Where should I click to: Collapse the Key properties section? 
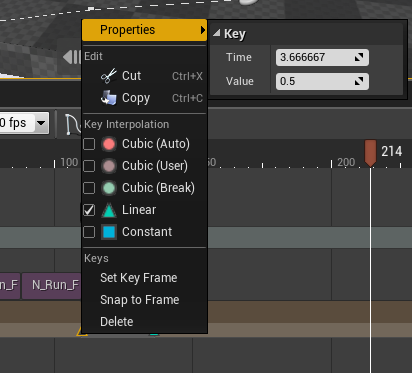click(x=217, y=33)
